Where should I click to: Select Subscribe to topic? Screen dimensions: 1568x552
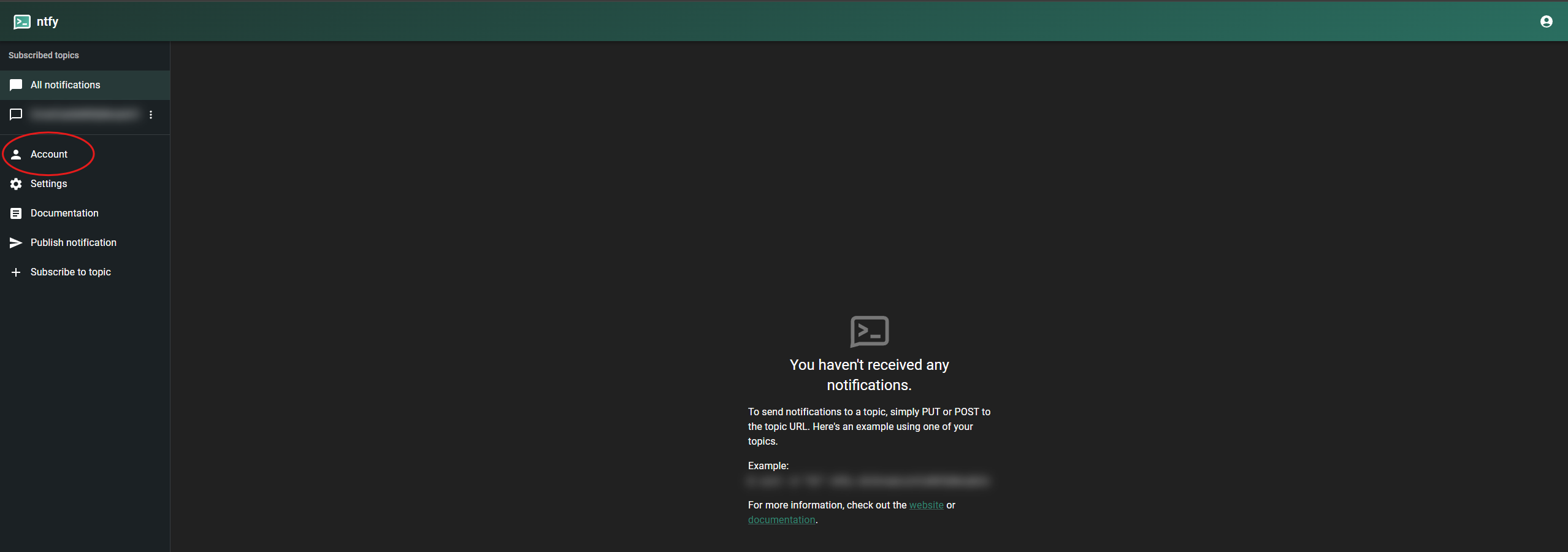(x=85, y=272)
